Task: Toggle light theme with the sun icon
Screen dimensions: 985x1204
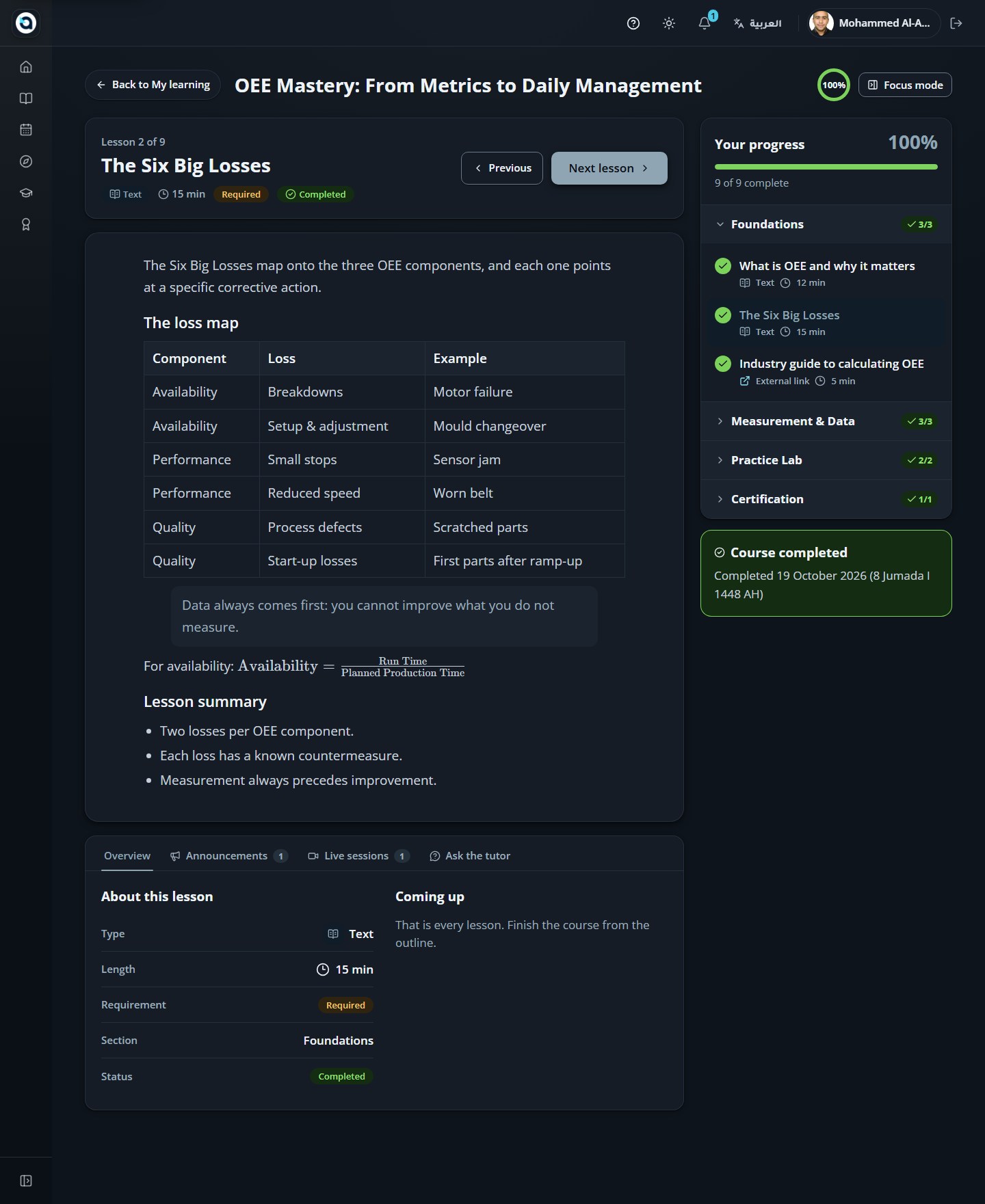Action: point(669,23)
